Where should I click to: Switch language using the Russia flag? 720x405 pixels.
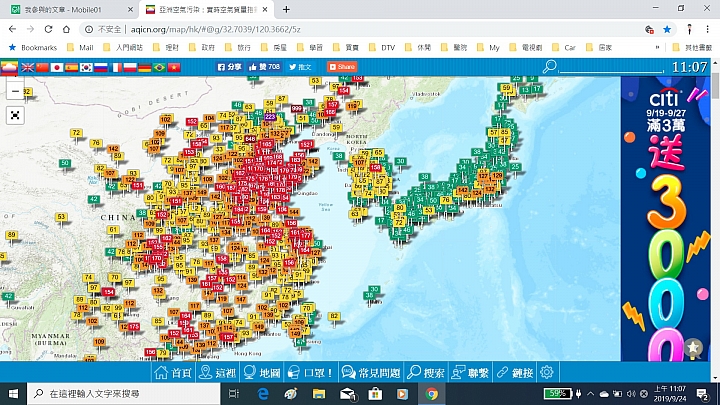[101, 68]
